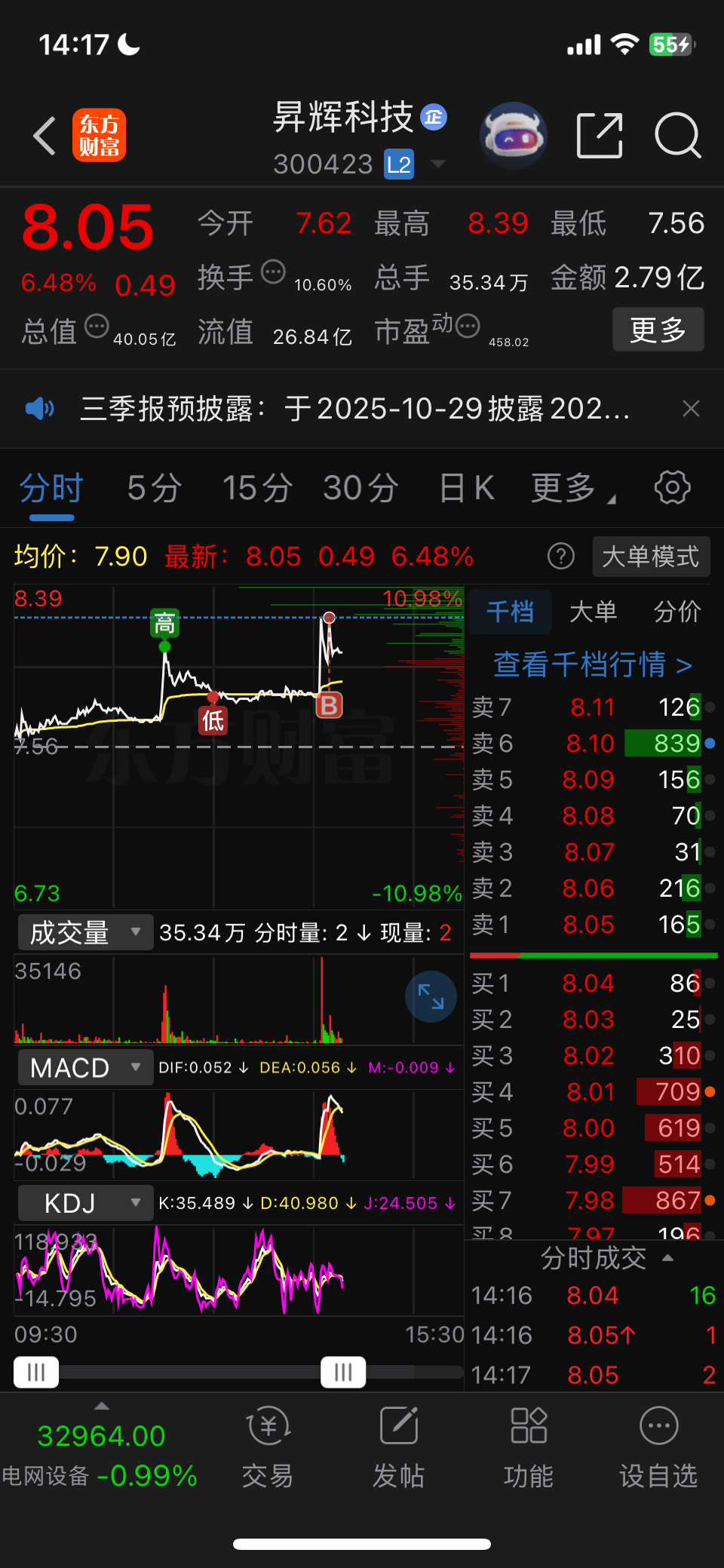The width and height of the screenshot is (724, 1568).
Task: Tap sell level 卖1 price 8.05
Action: [589, 925]
